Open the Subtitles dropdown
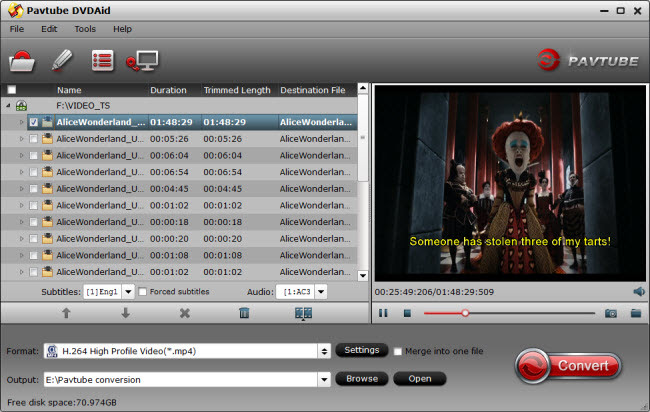The width and height of the screenshot is (650, 412). (128, 292)
